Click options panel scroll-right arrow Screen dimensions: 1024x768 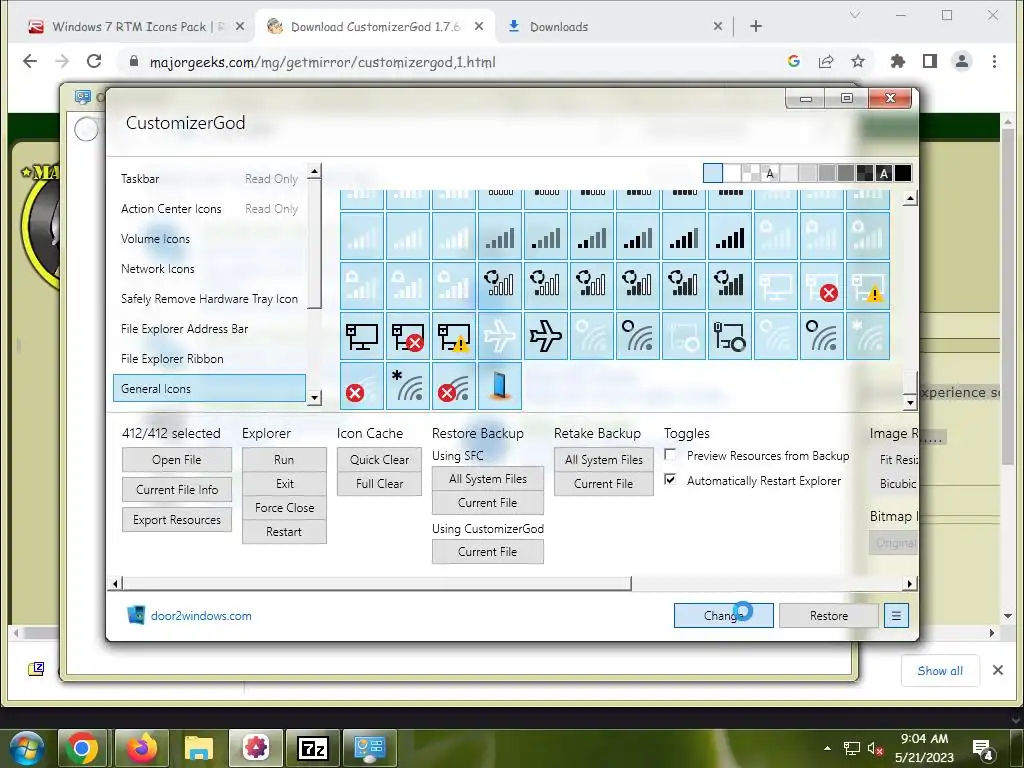click(910, 583)
